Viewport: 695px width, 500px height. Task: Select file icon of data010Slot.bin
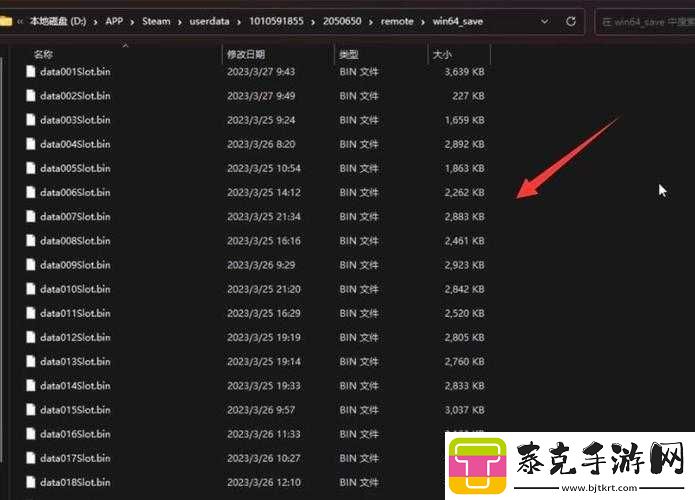pos(31,289)
